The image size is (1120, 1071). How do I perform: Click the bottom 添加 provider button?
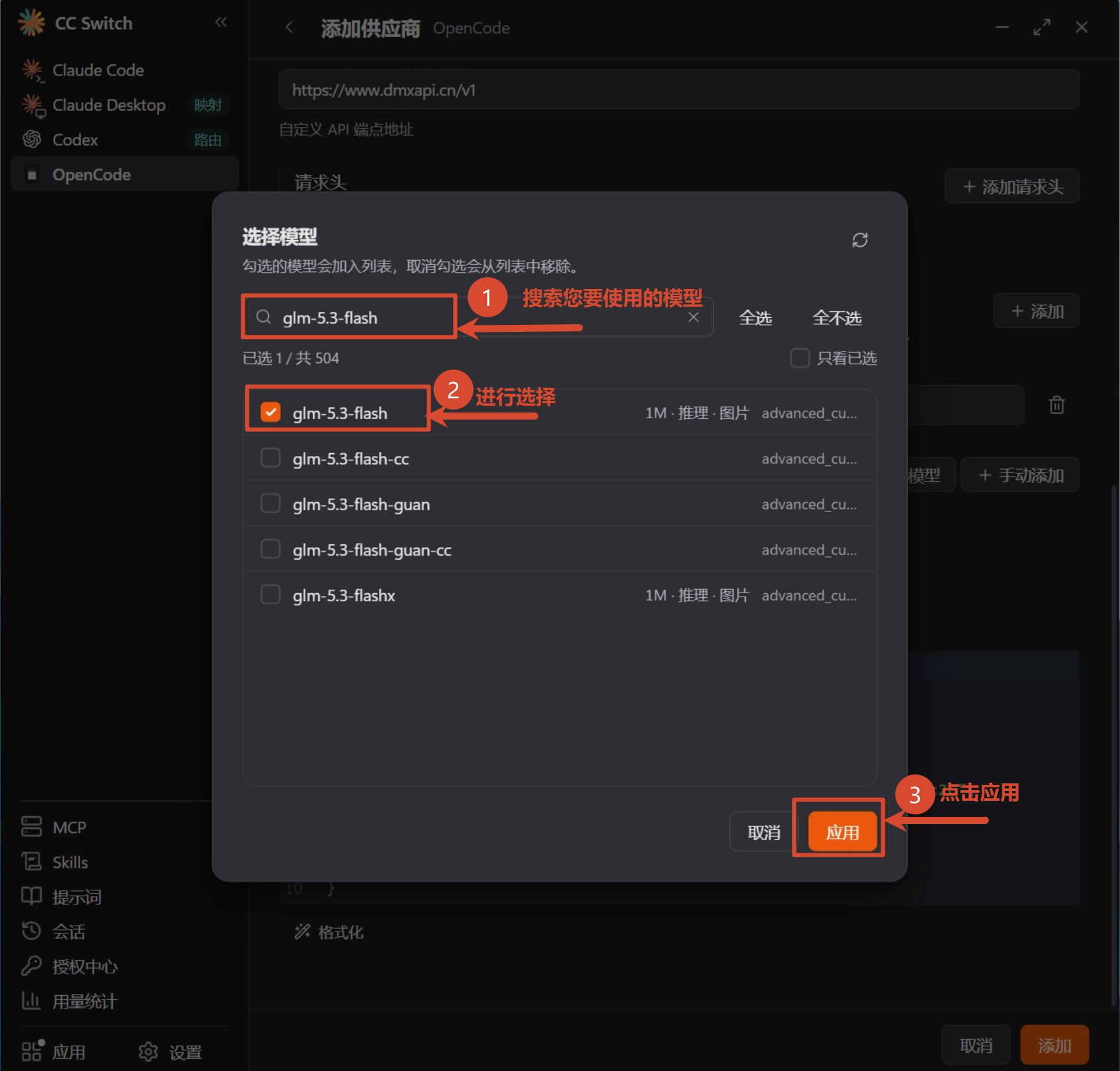pyautogui.click(x=1054, y=1046)
